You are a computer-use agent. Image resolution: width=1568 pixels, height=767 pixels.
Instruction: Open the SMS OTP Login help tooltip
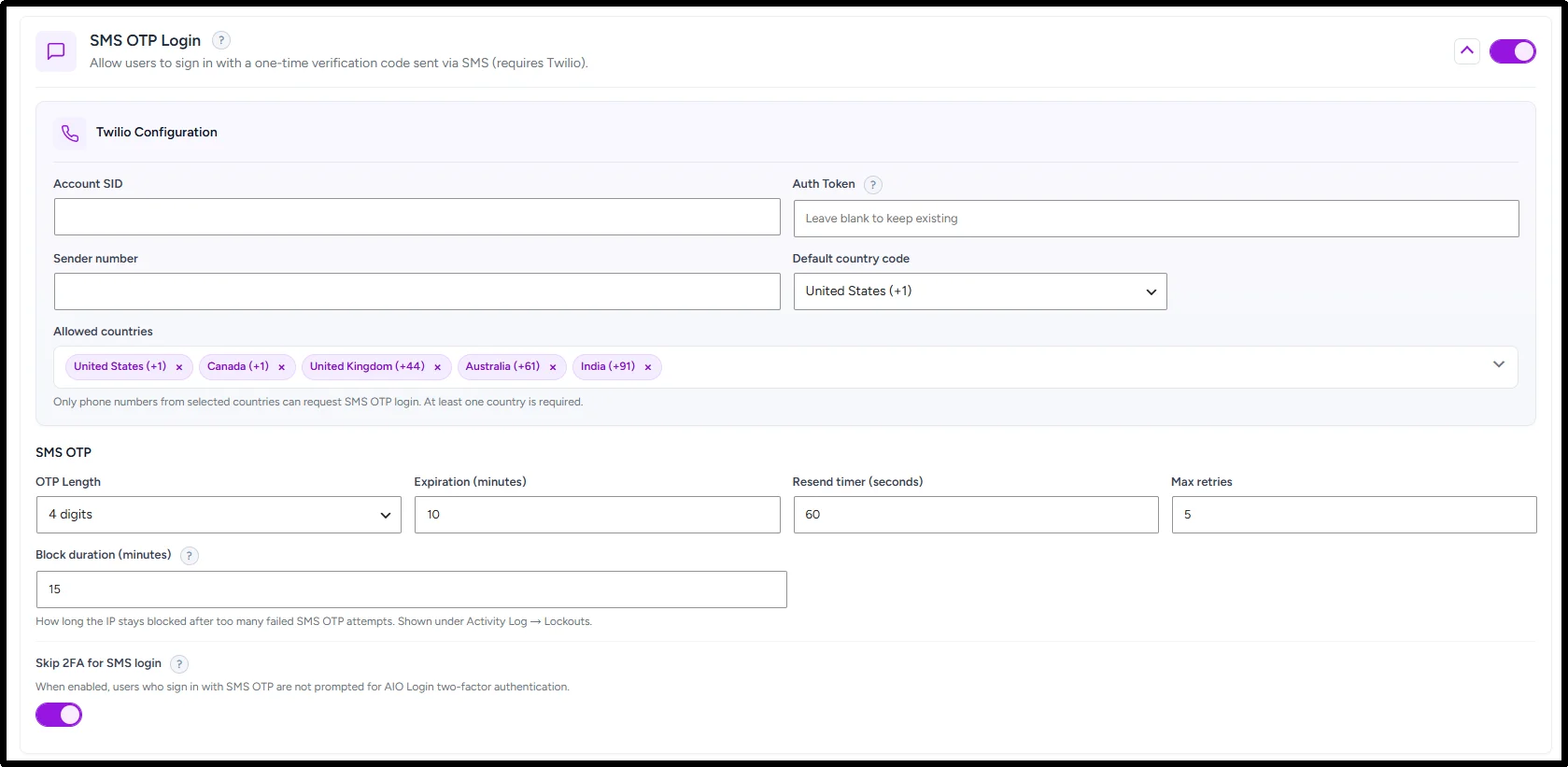[x=221, y=40]
